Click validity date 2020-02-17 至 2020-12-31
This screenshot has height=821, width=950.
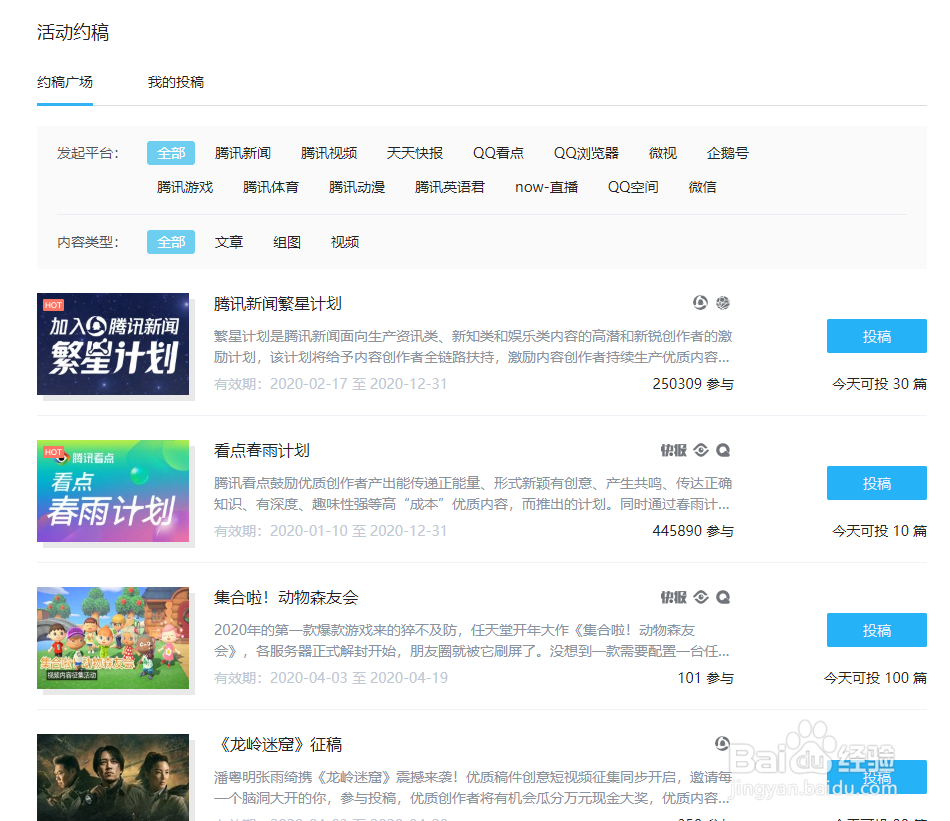pyautogui.click(x=359, y=384)
